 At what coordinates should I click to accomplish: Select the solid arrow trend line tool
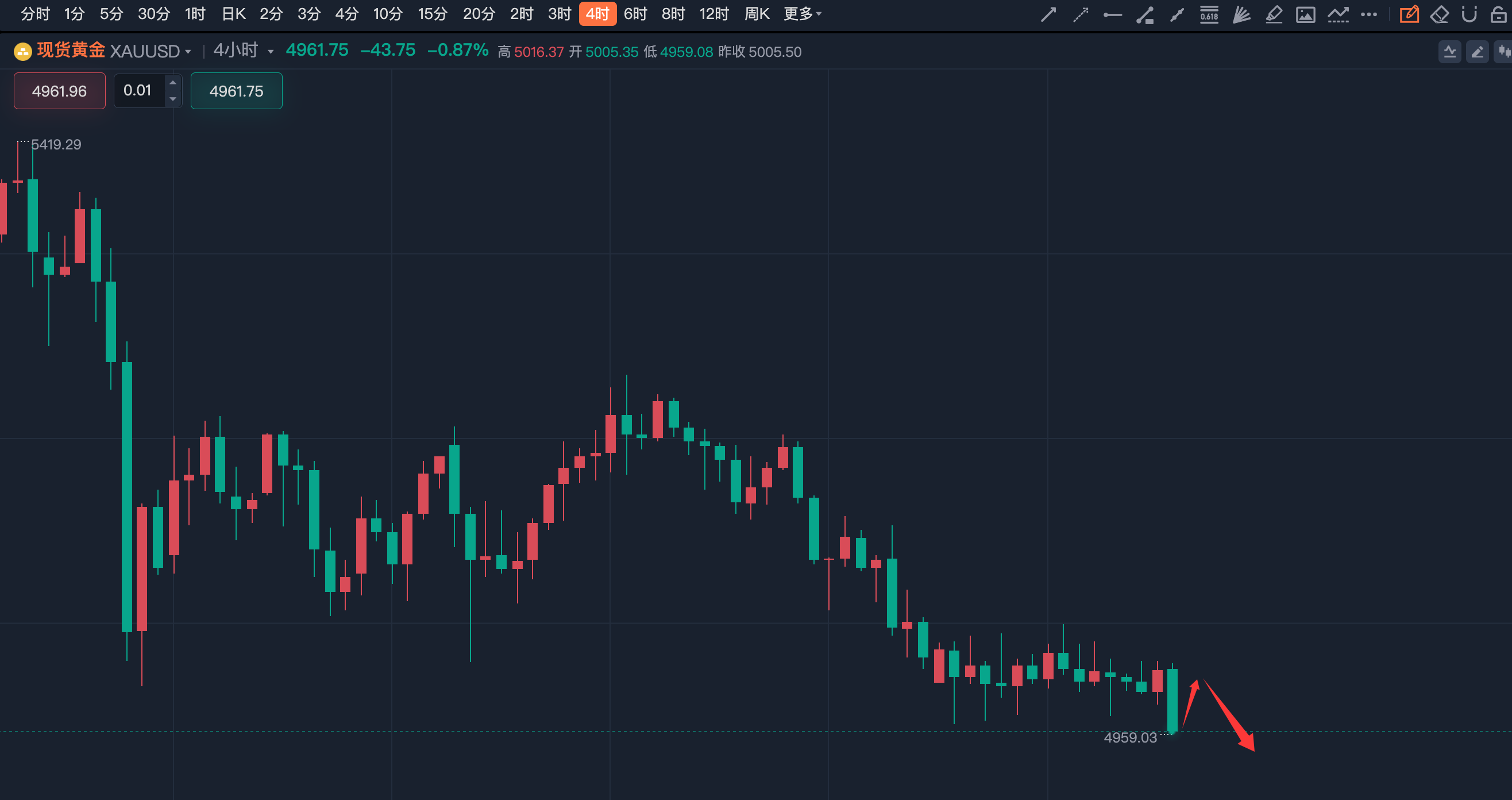1048,14
